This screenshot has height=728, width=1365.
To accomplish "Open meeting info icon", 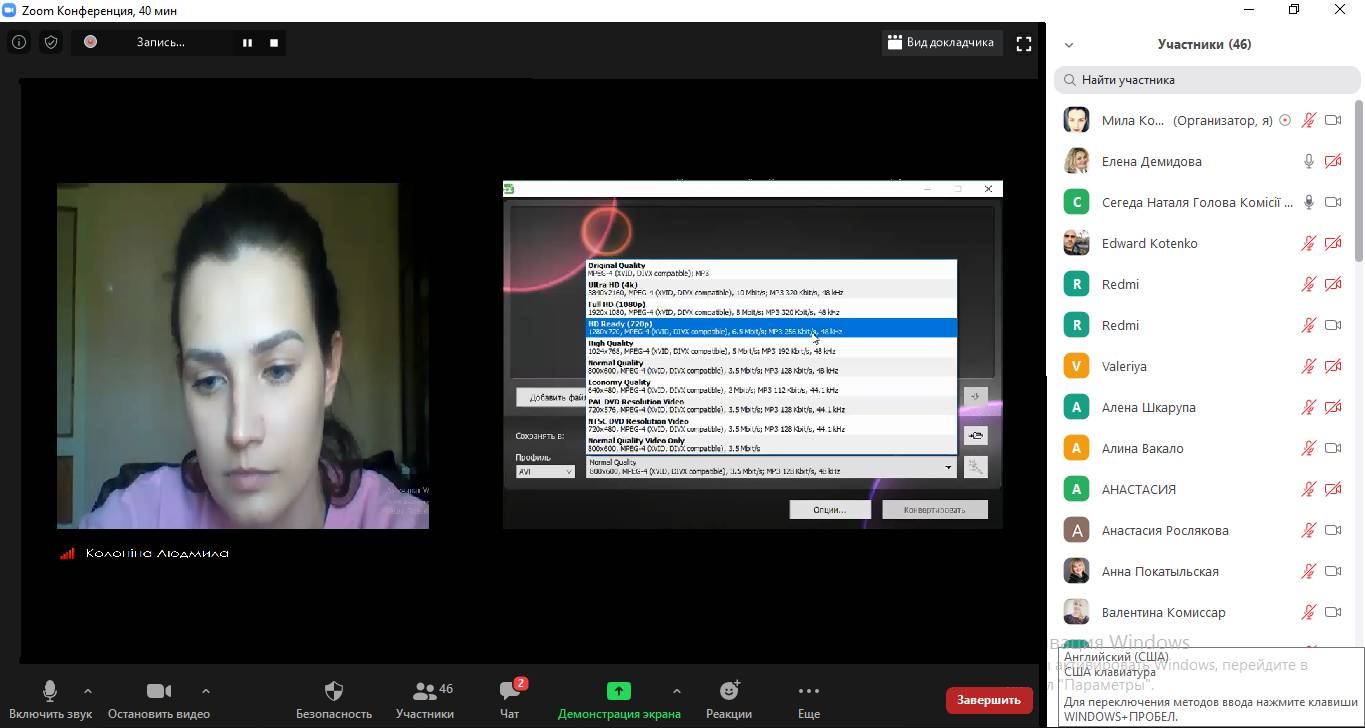I will click(x=19, y=43).
